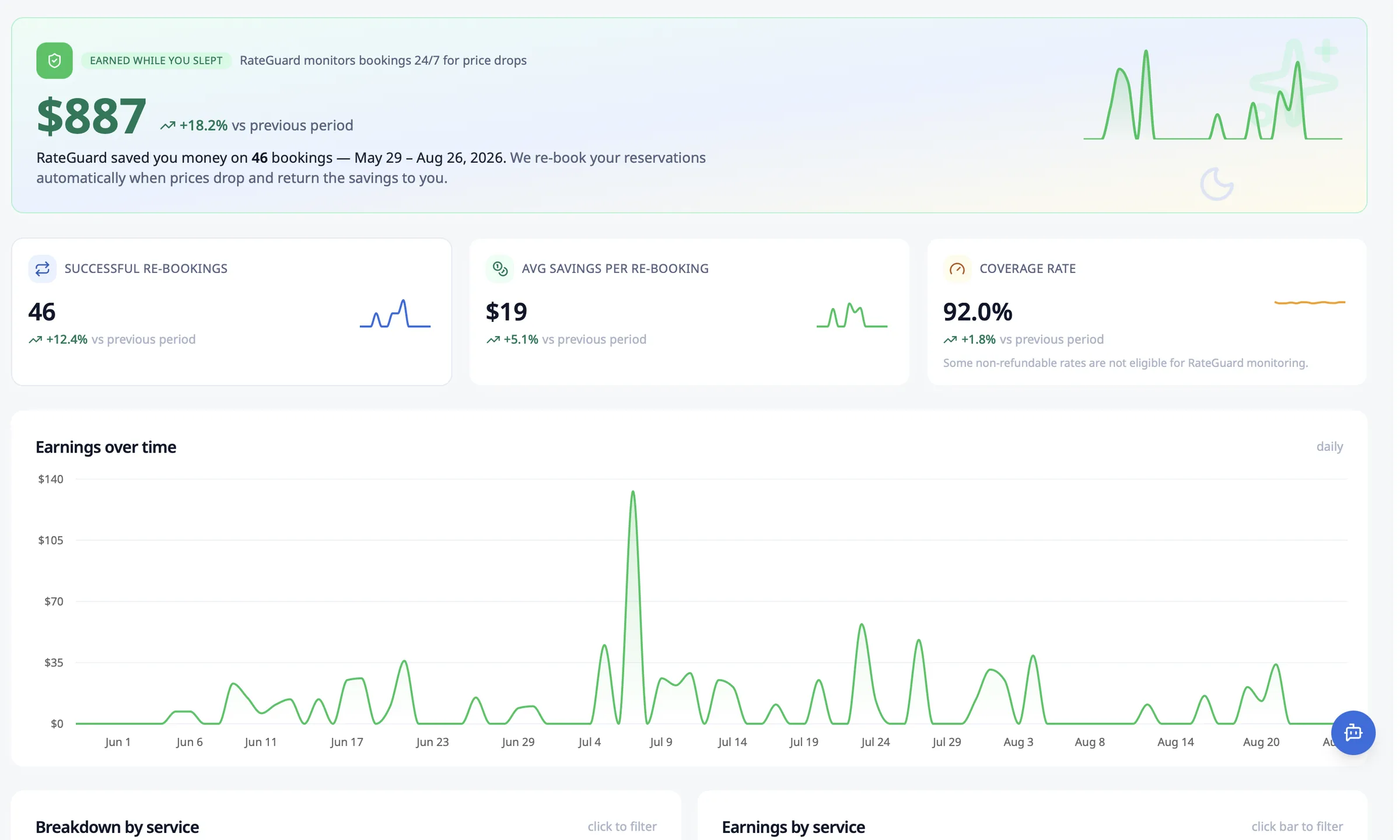The image size is (1400, 840).
Task: Select the Avg Savings Per Re-booking card
Action: click(x=689, y=311)
